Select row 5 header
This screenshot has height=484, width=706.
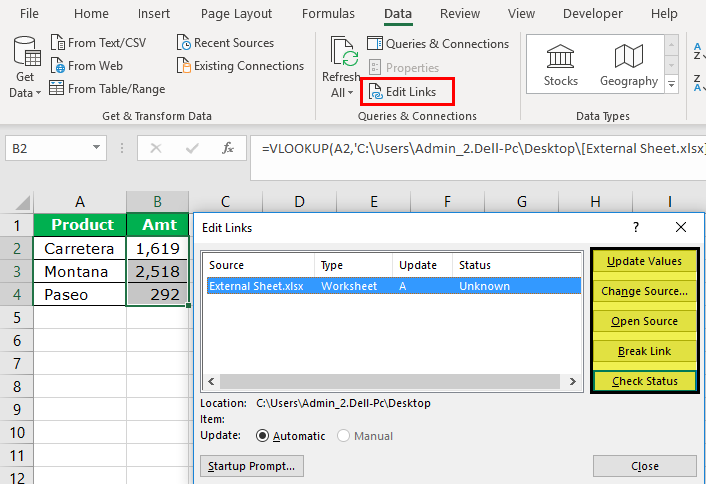pyautogui.click(x=17, y=317)
